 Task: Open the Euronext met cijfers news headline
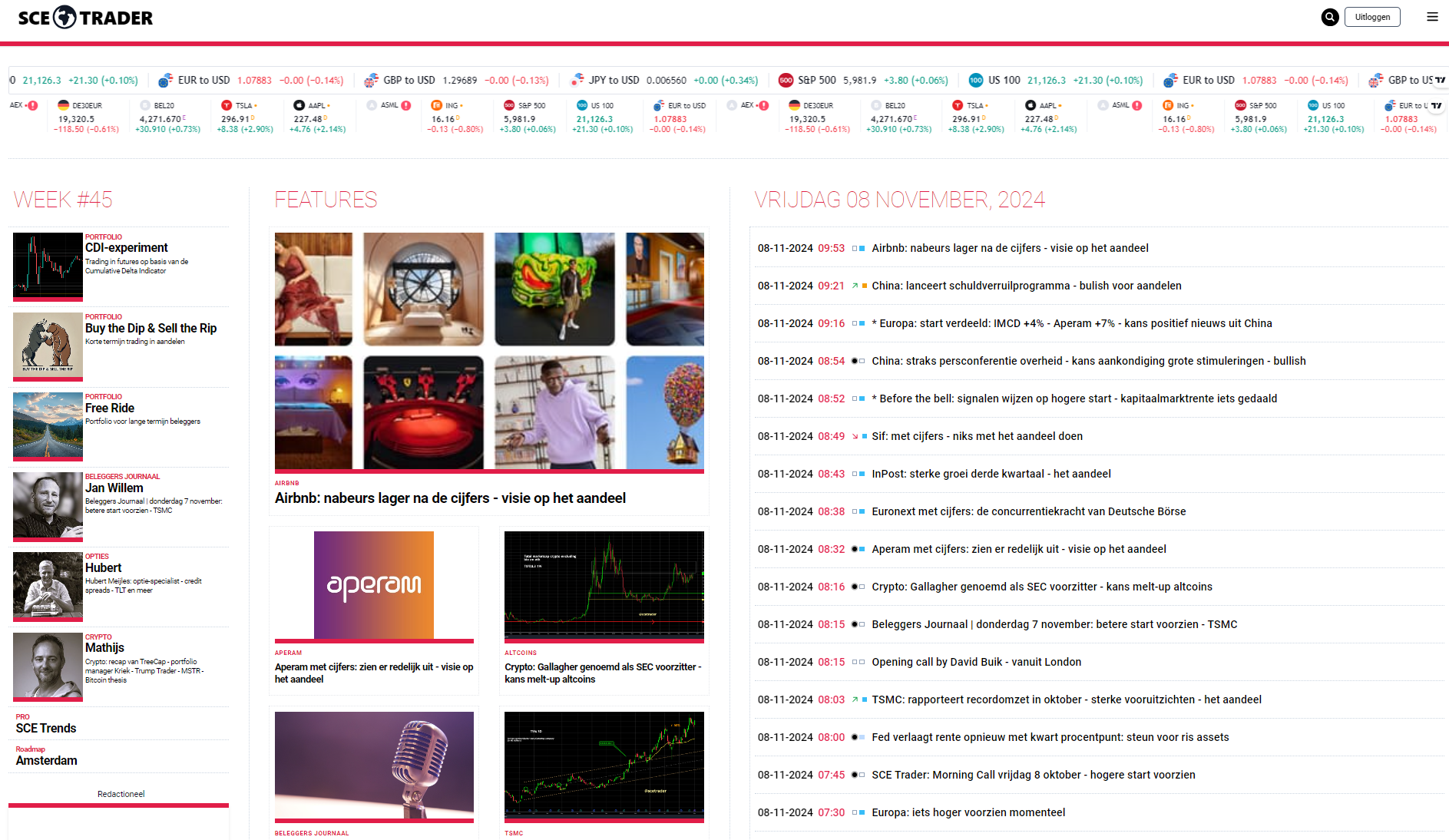click(1029, 511)
